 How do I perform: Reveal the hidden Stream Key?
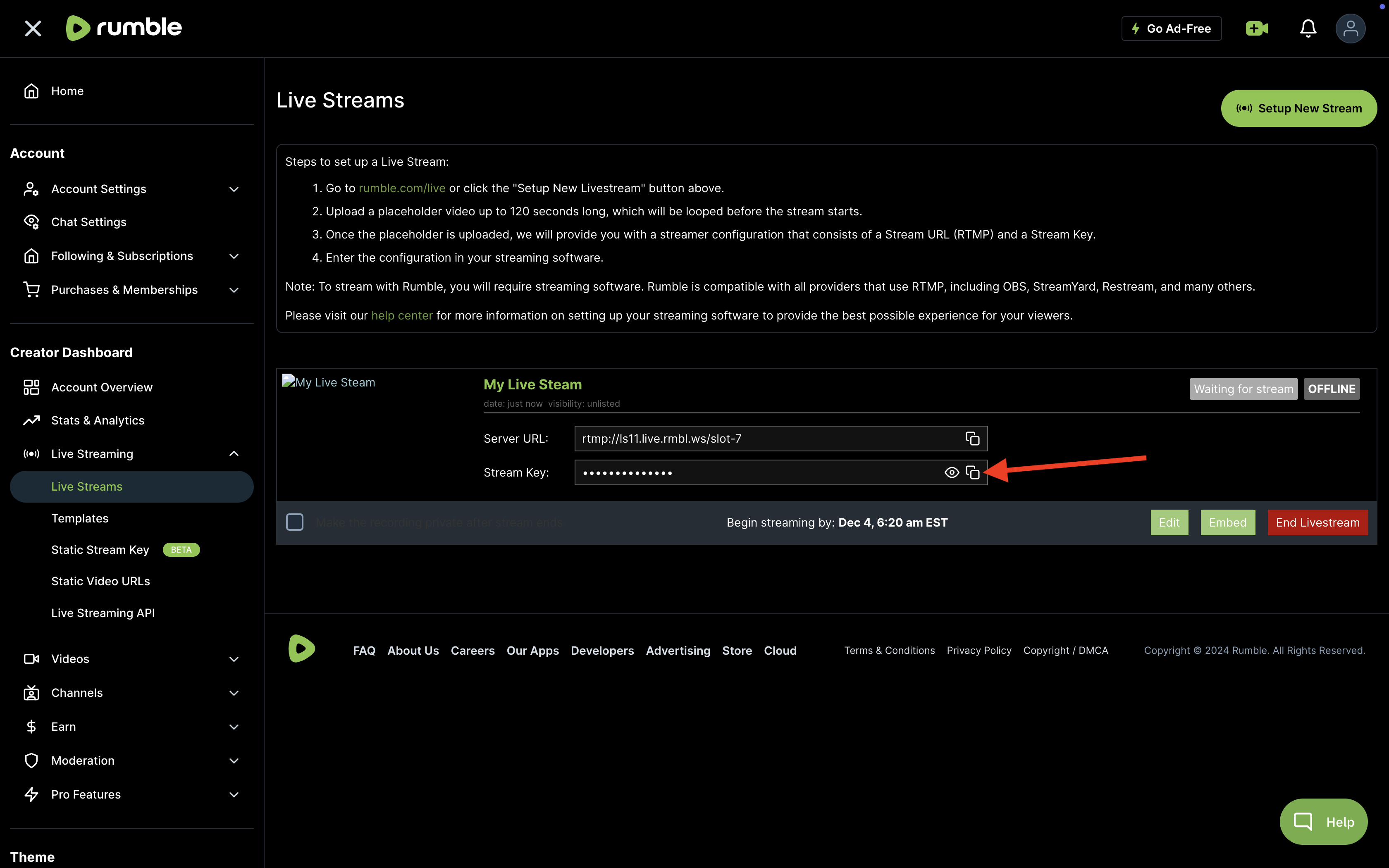click(x=952, y=472)
